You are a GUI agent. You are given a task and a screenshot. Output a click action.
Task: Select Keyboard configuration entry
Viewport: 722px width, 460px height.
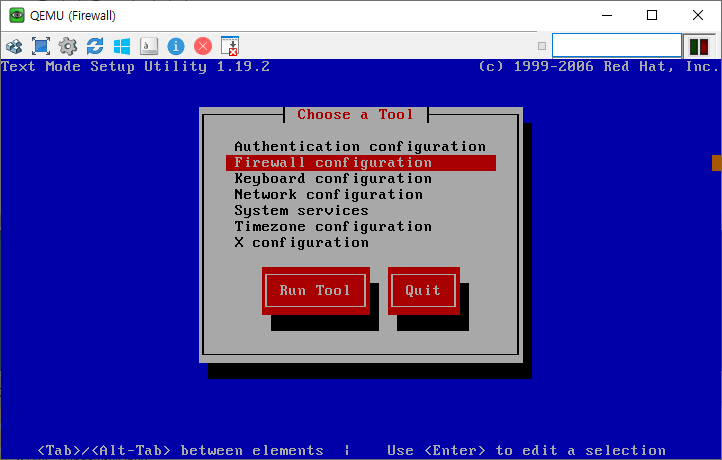361,179
